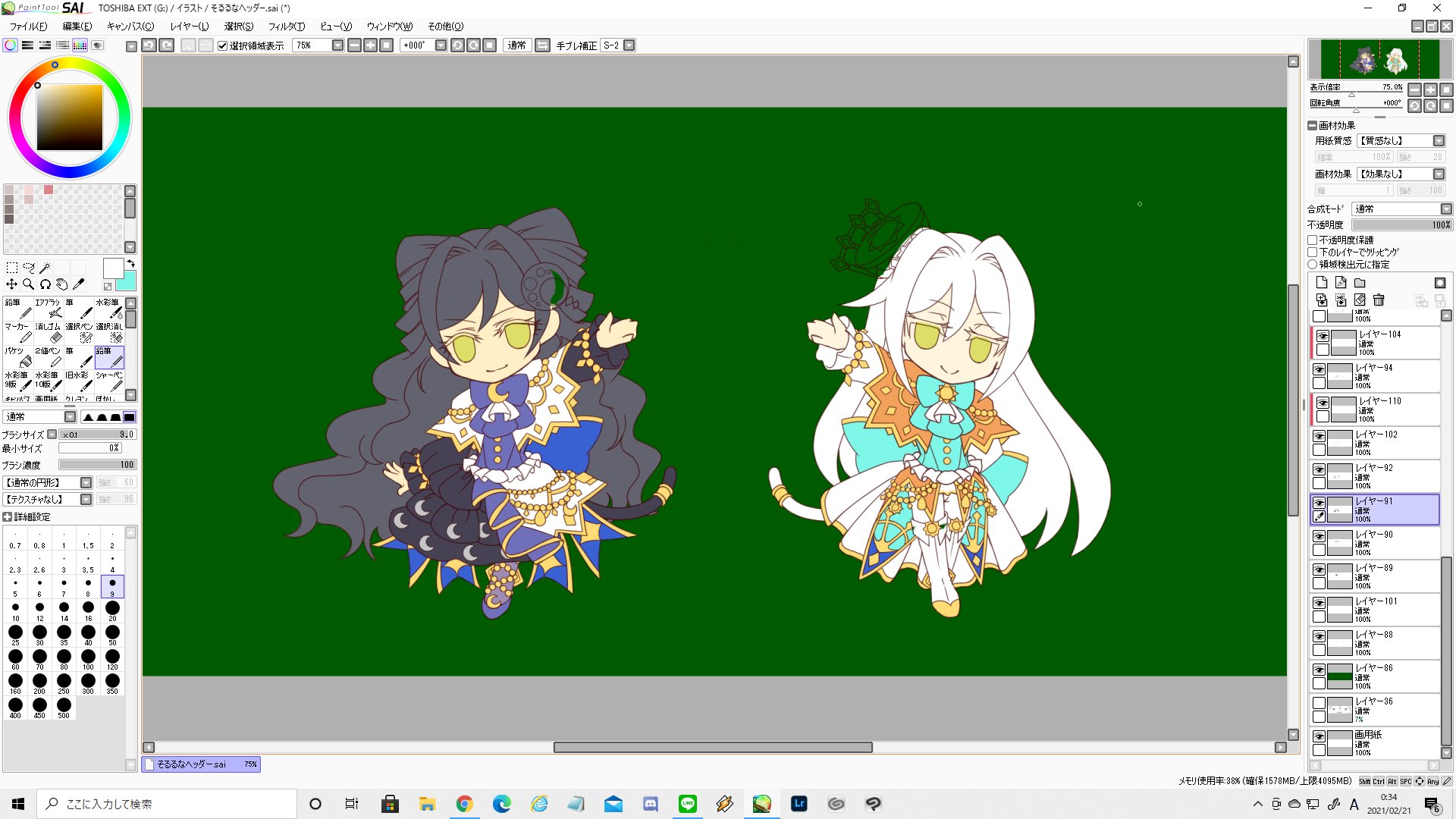Select layer レイヤー102 in the list
This screenshot has width=1456, height=819.
(1385, 442)
